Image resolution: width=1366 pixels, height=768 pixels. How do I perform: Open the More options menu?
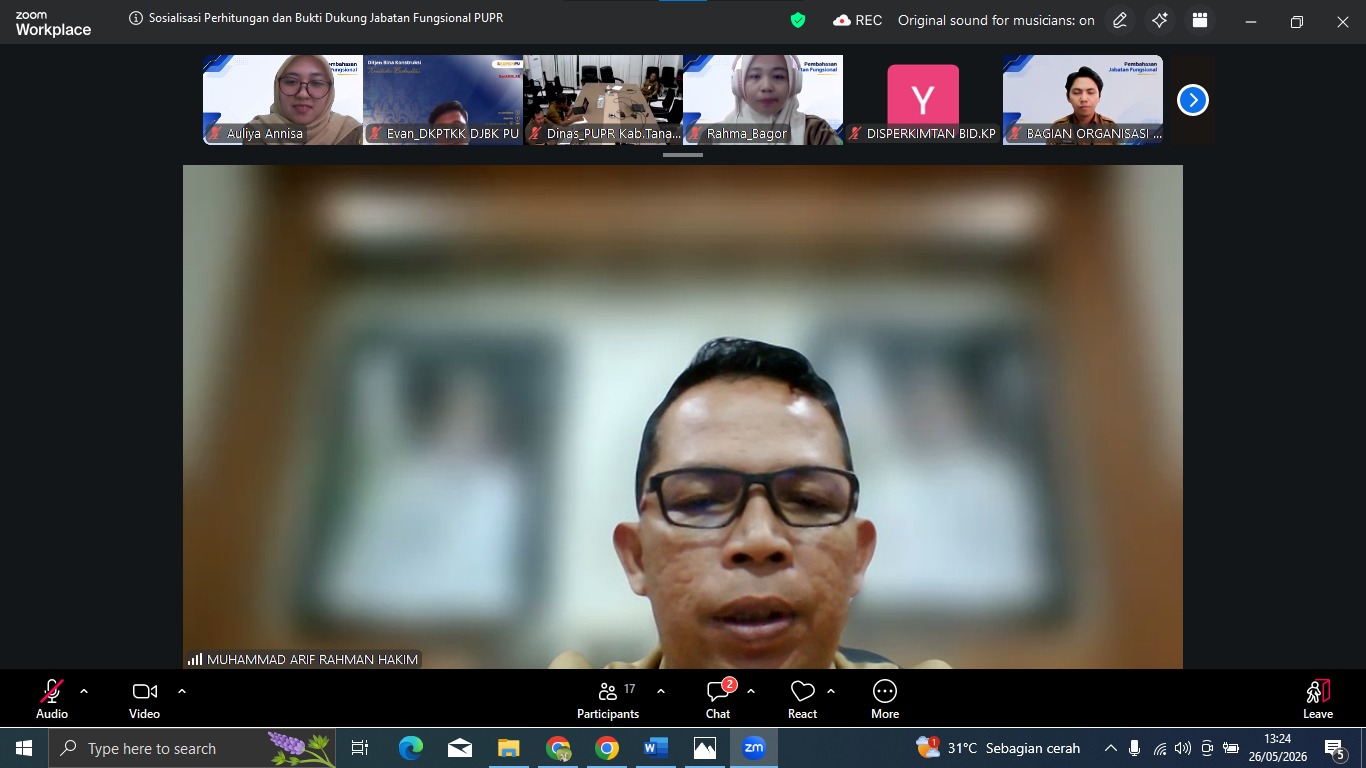click(x=885, y=699)
